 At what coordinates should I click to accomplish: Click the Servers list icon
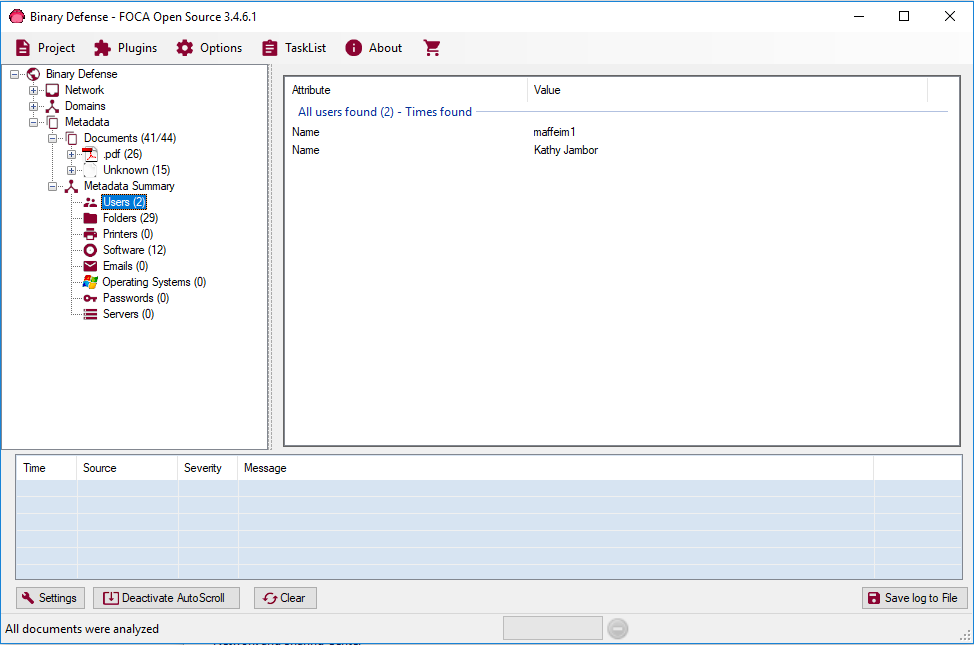pos(91,314)
